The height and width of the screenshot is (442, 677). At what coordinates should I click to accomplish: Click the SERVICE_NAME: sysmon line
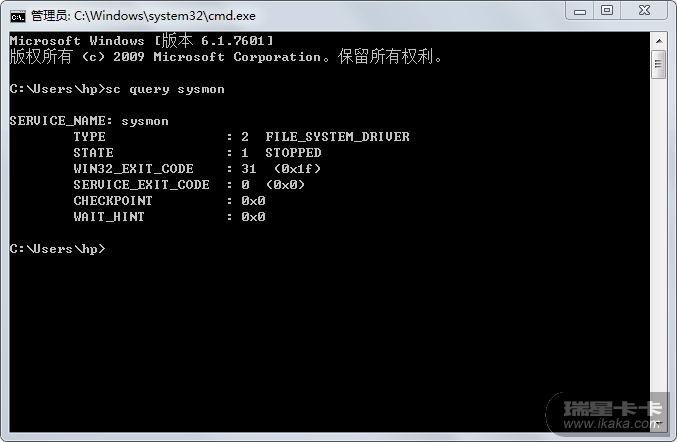pos(89,121)
